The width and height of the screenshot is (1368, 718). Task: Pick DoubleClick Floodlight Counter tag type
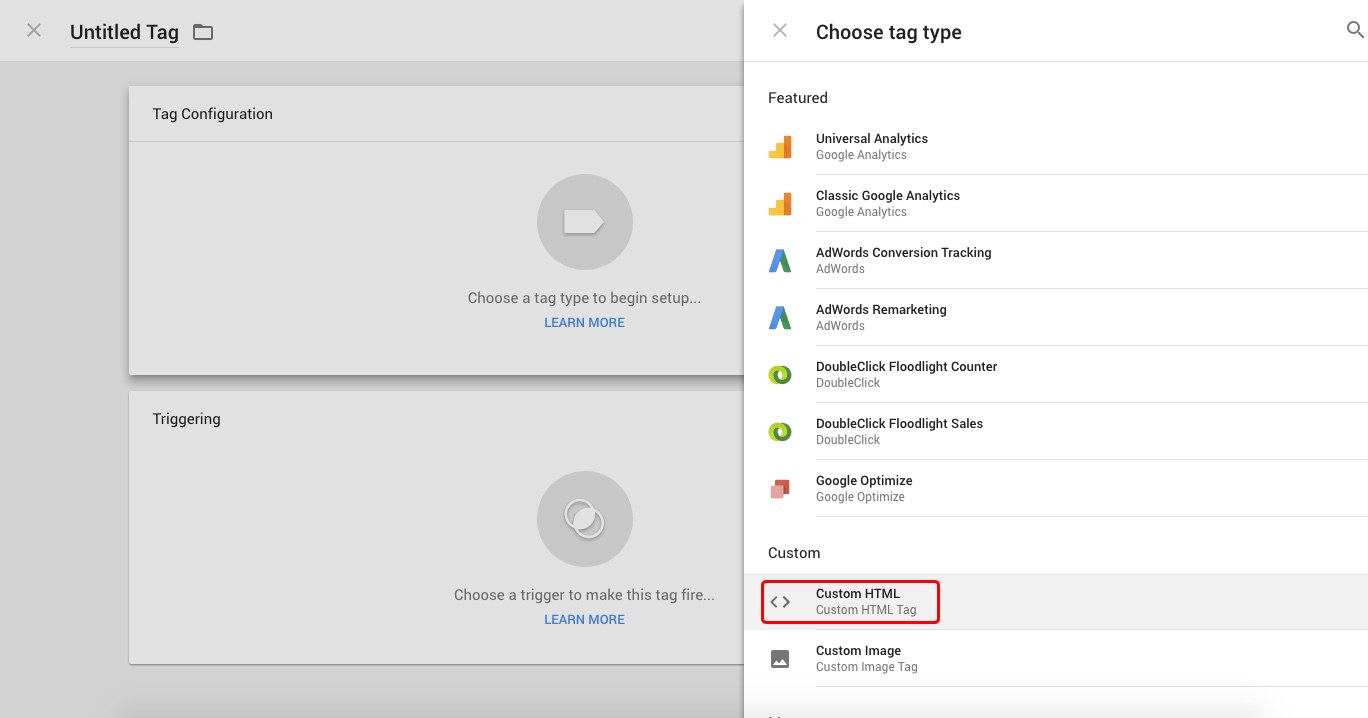pos(1056,375)
